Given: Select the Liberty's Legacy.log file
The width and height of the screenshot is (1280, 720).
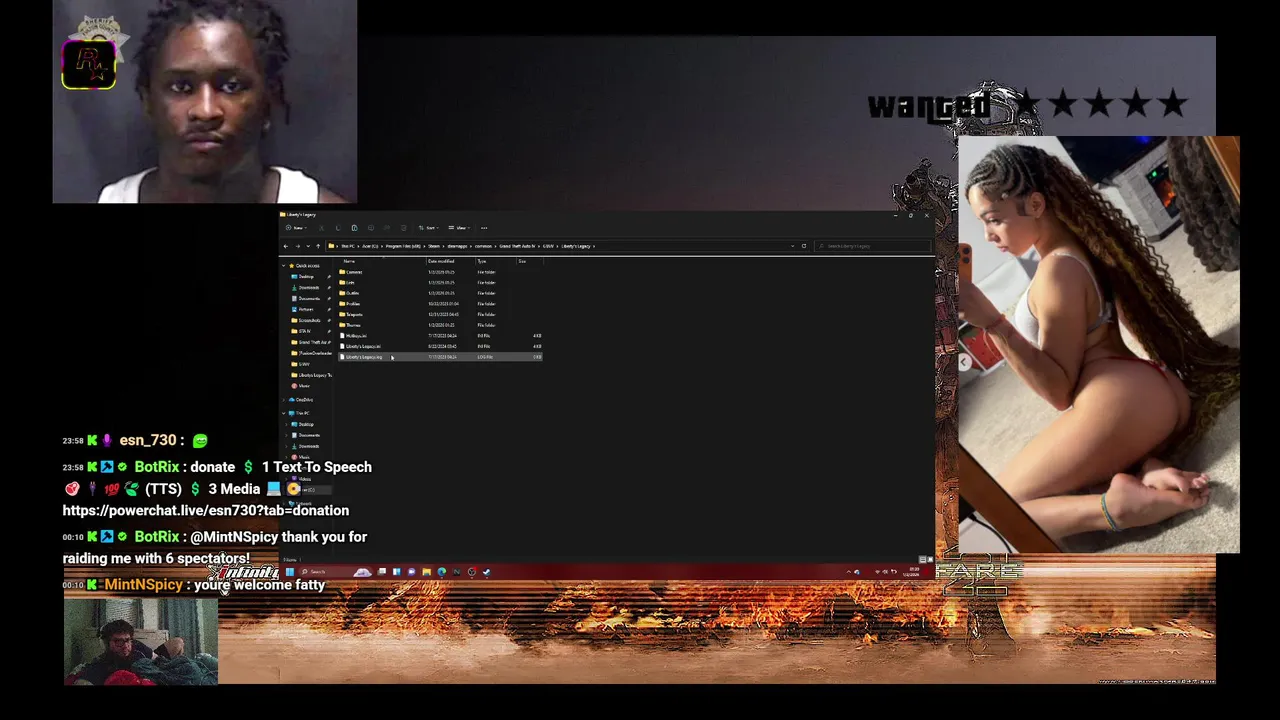Looking at the screenshot, I should (x=440, y=357).
